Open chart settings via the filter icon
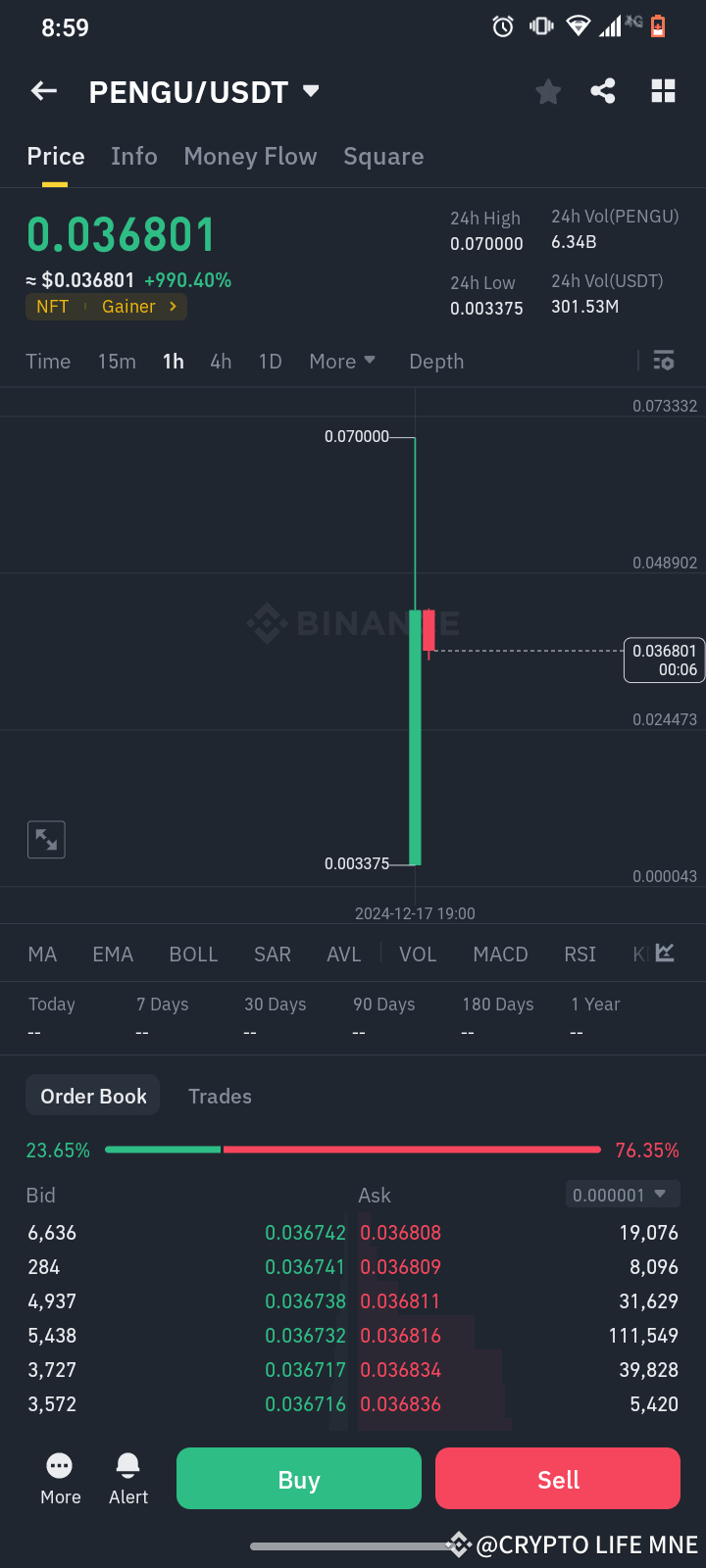Screen dimensions: 706x1568 [x=663, y=361]
